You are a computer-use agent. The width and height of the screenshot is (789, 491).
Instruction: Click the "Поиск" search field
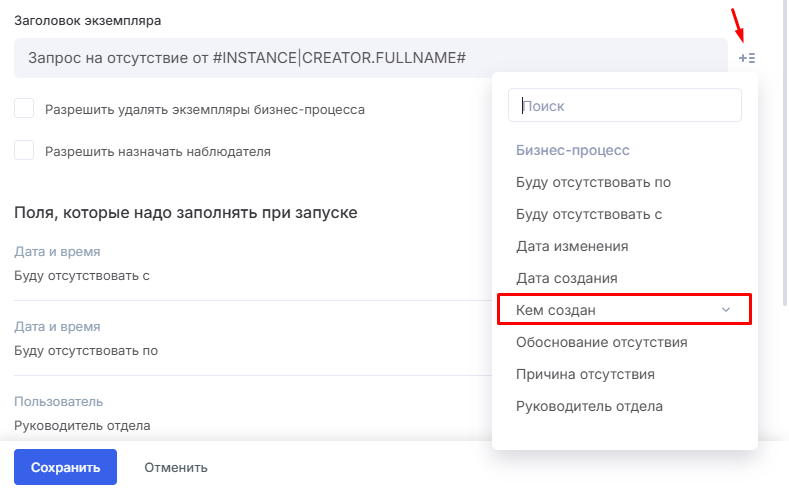point(625,105)
